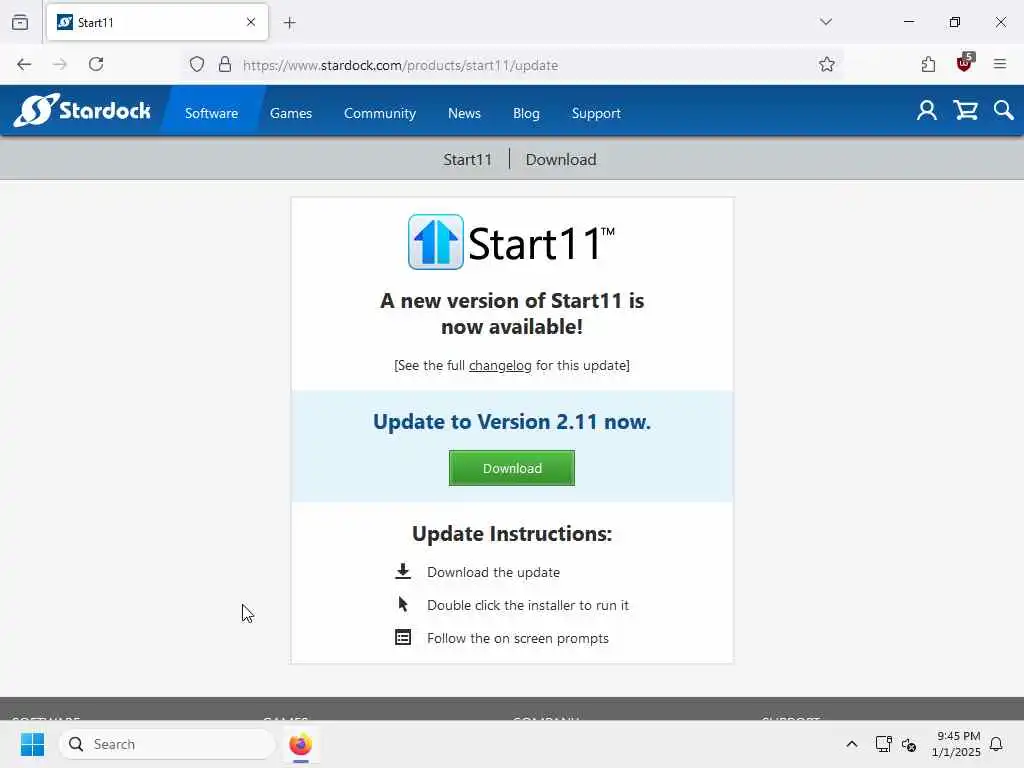Close the Start11 browser tab
Viewport: 1024px width, 768px height.
coord(251,22)
